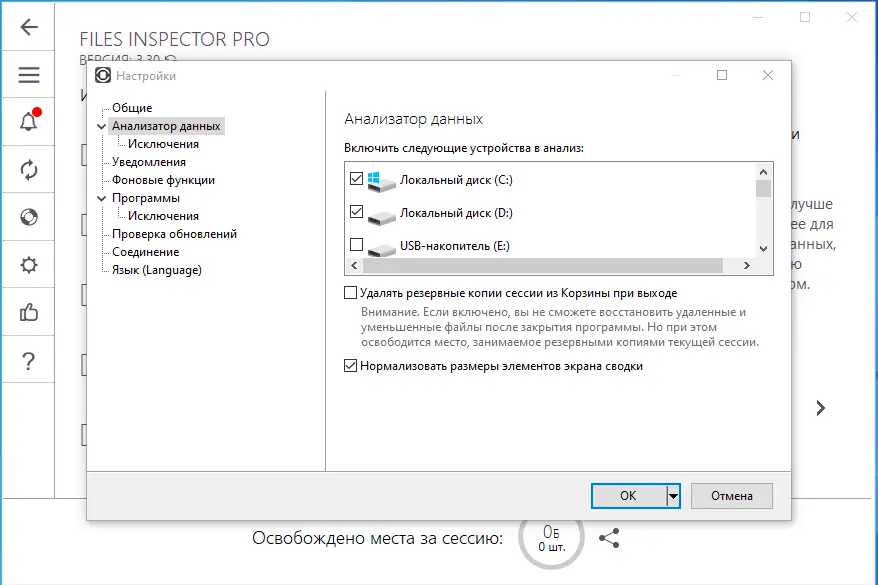This screenshot has width=878, height=585.
Task: Click the next arrow chevron in main window
Action: click(x=820, y=408)
